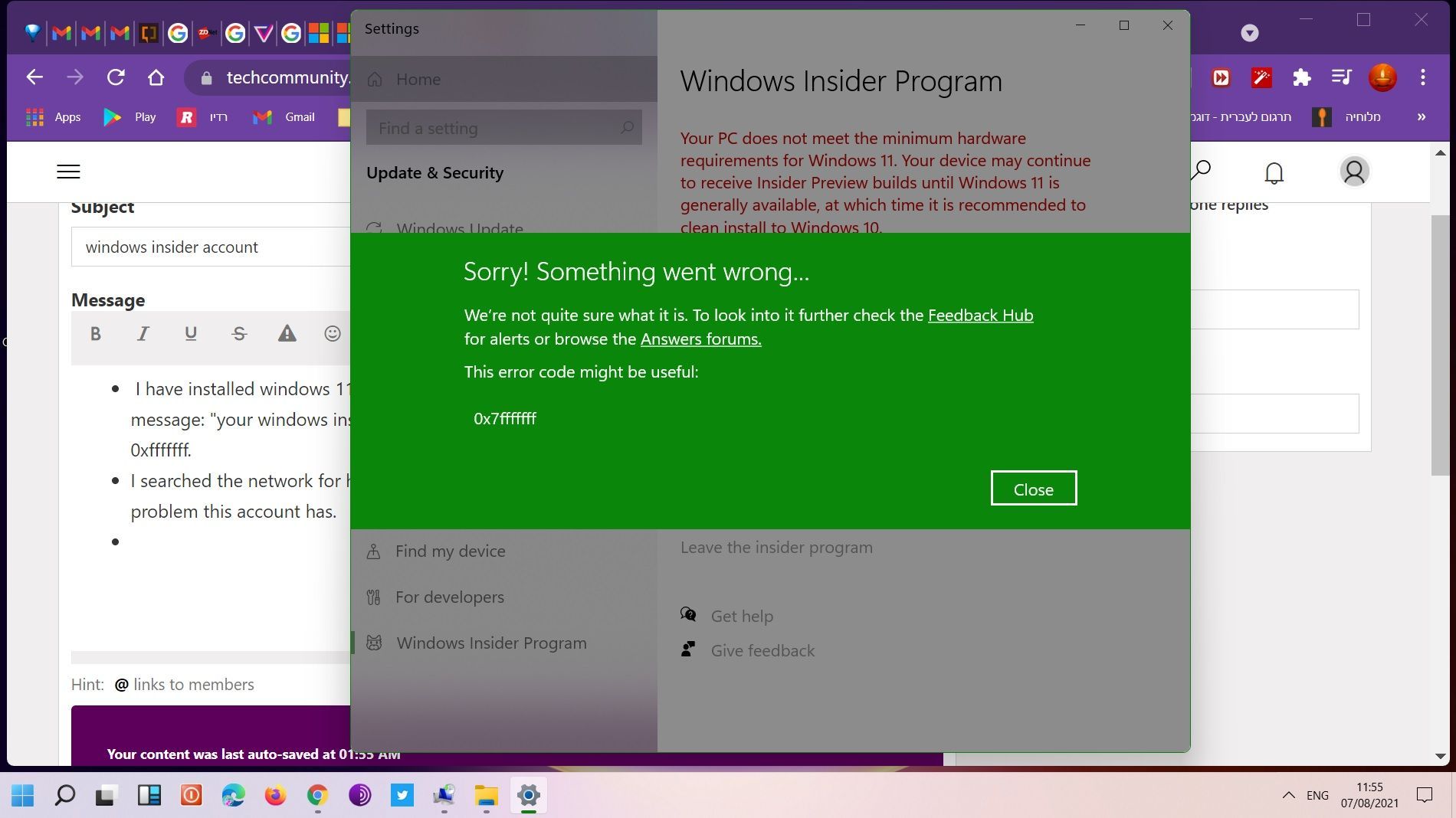Open the Feedback Hub link
The image size is (1456, 818).
(980, 315)
